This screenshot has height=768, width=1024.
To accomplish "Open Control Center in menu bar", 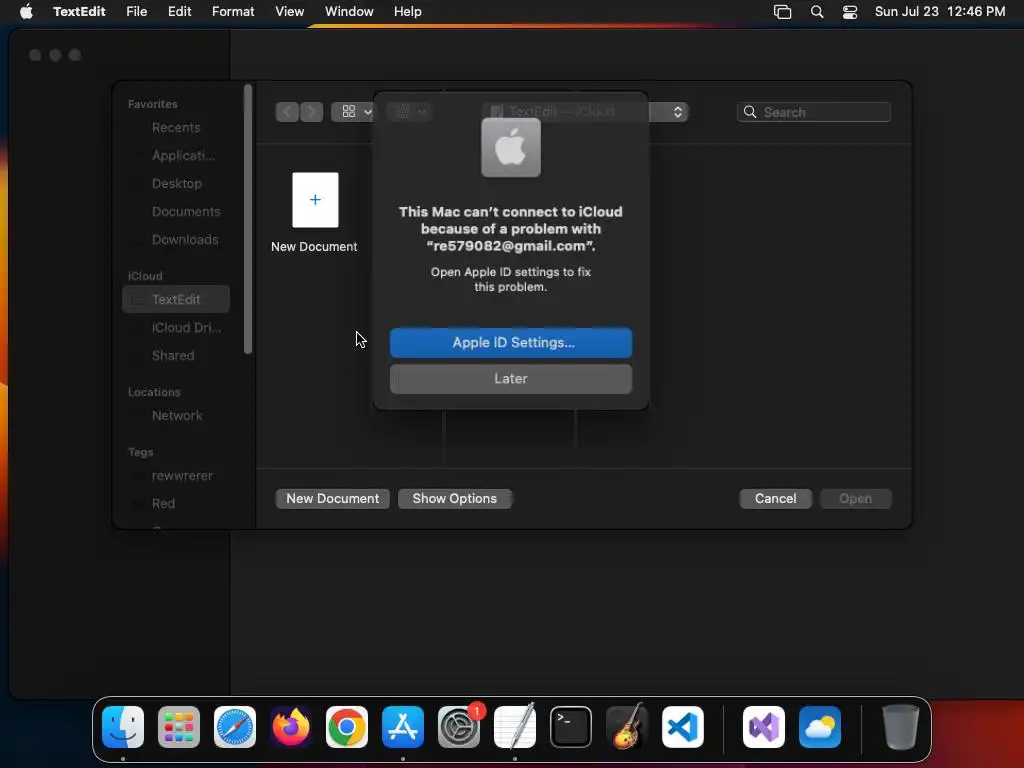I will [850, 12].
